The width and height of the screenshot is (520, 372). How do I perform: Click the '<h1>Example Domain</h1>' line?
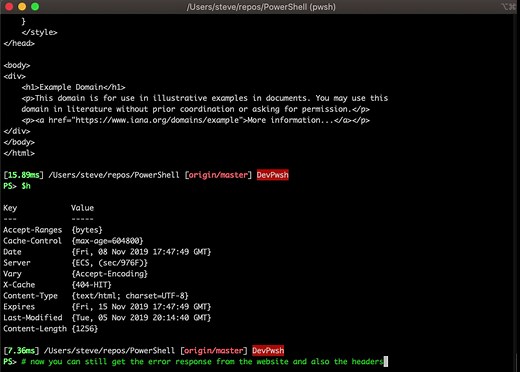pos(73,87)
